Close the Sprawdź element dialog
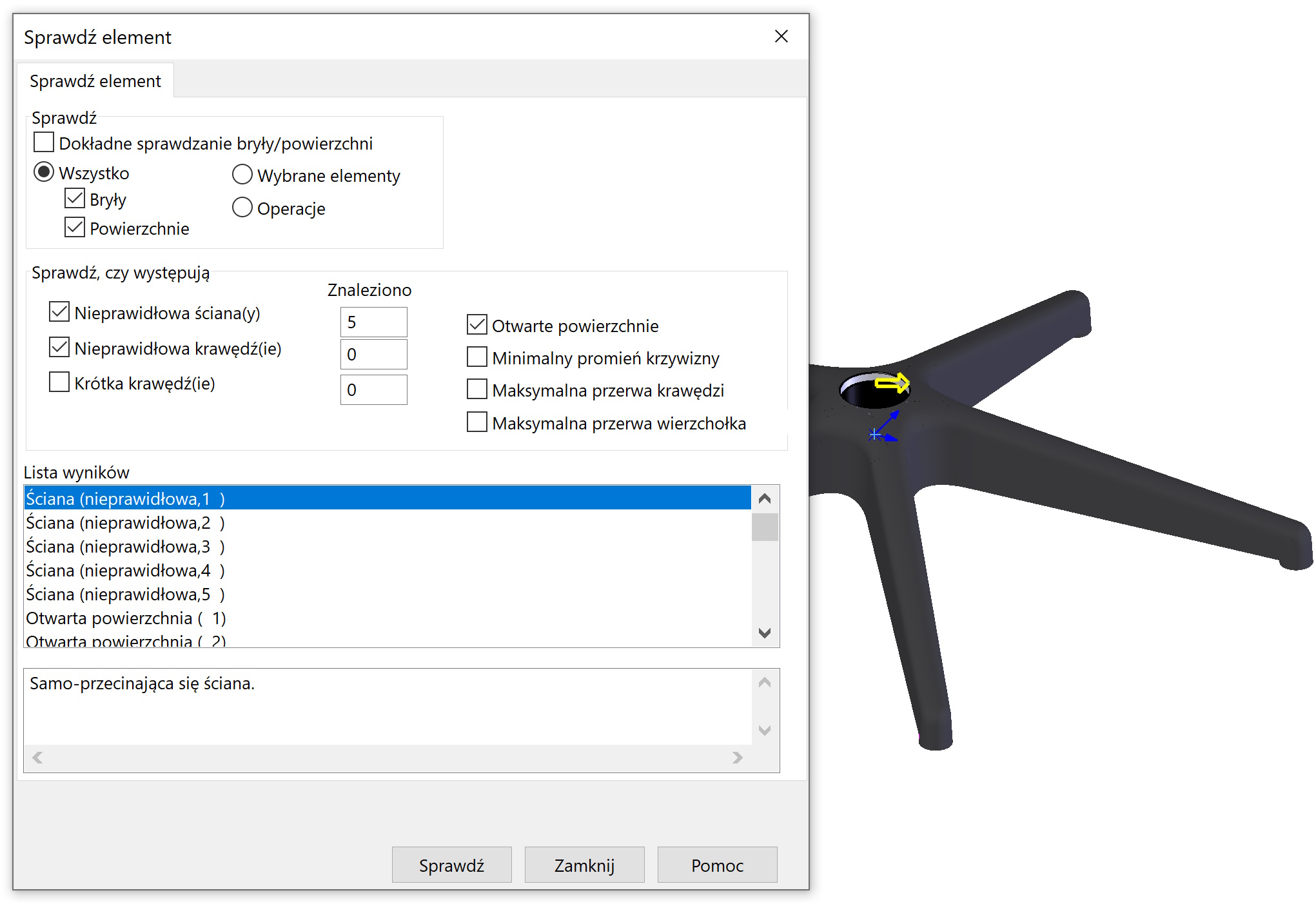 pyautogui.click(x=781, y=37)
